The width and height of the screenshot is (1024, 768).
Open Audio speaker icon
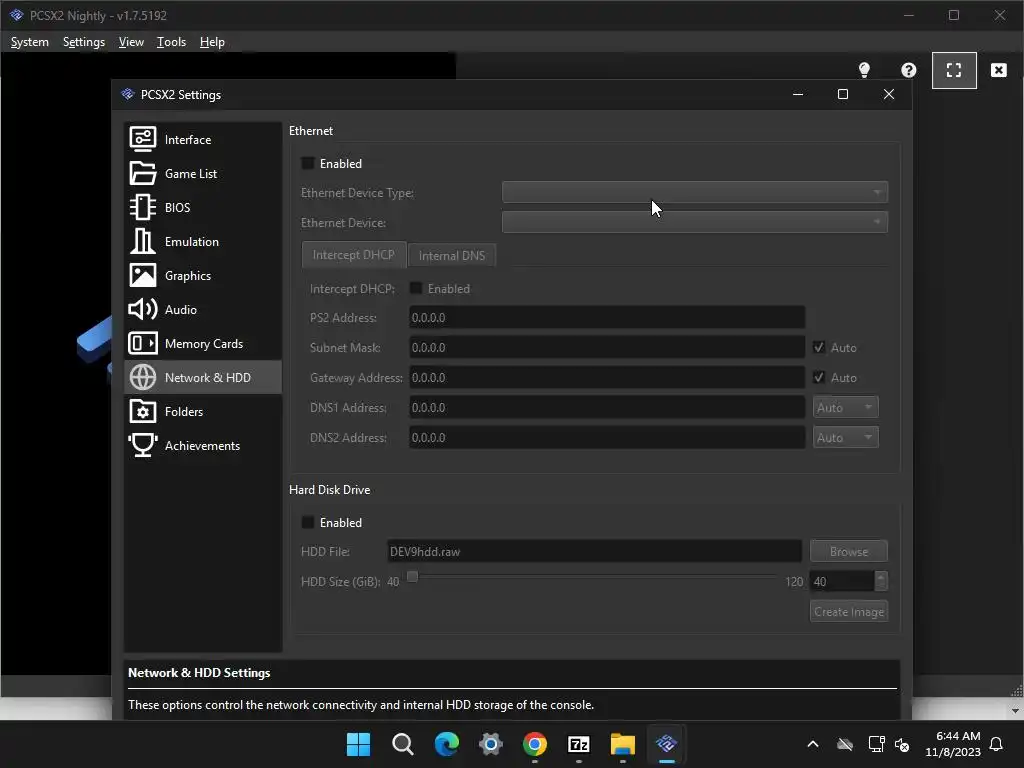142,309
